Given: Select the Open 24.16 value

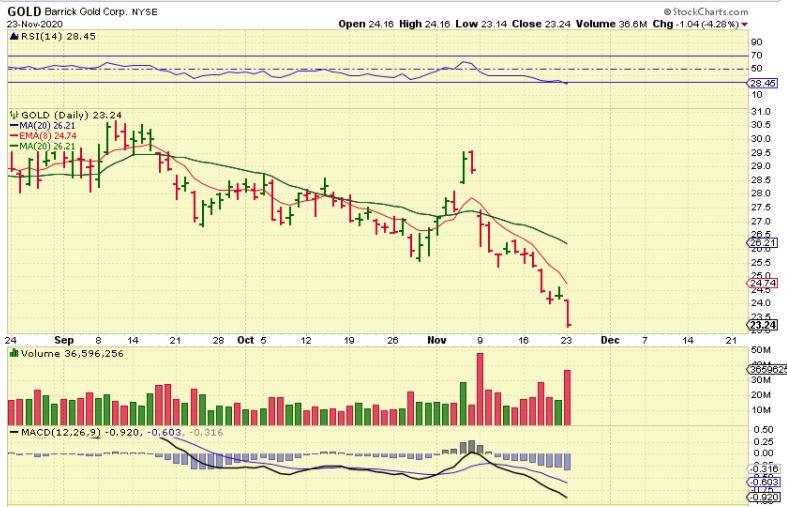Looking at the screenshot, I should [366, 24].
